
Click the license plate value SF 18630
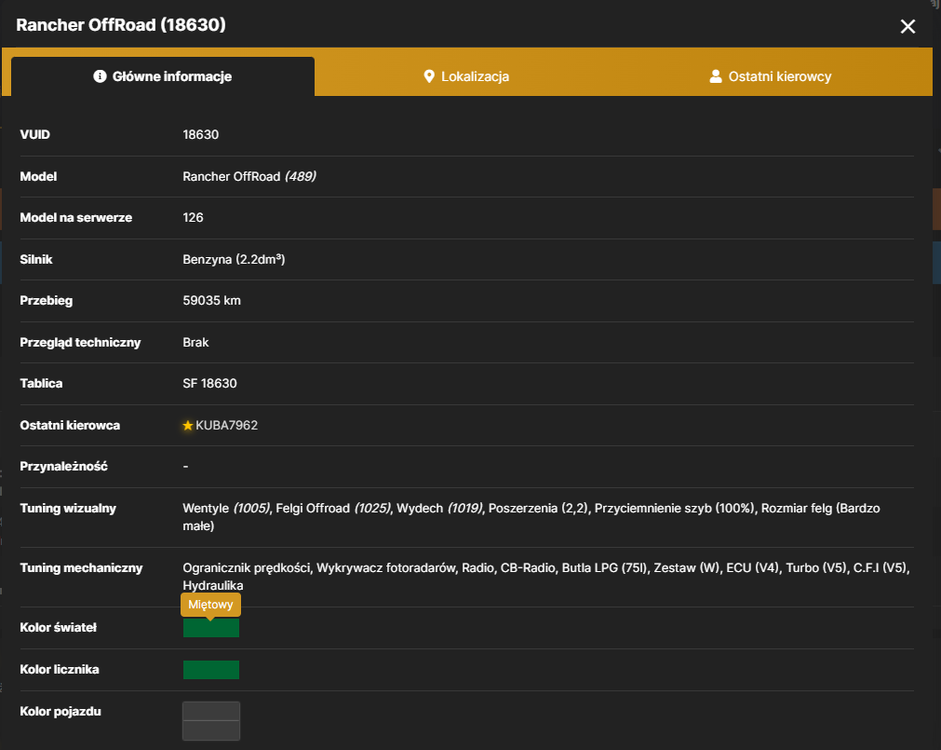coord(210,383)
